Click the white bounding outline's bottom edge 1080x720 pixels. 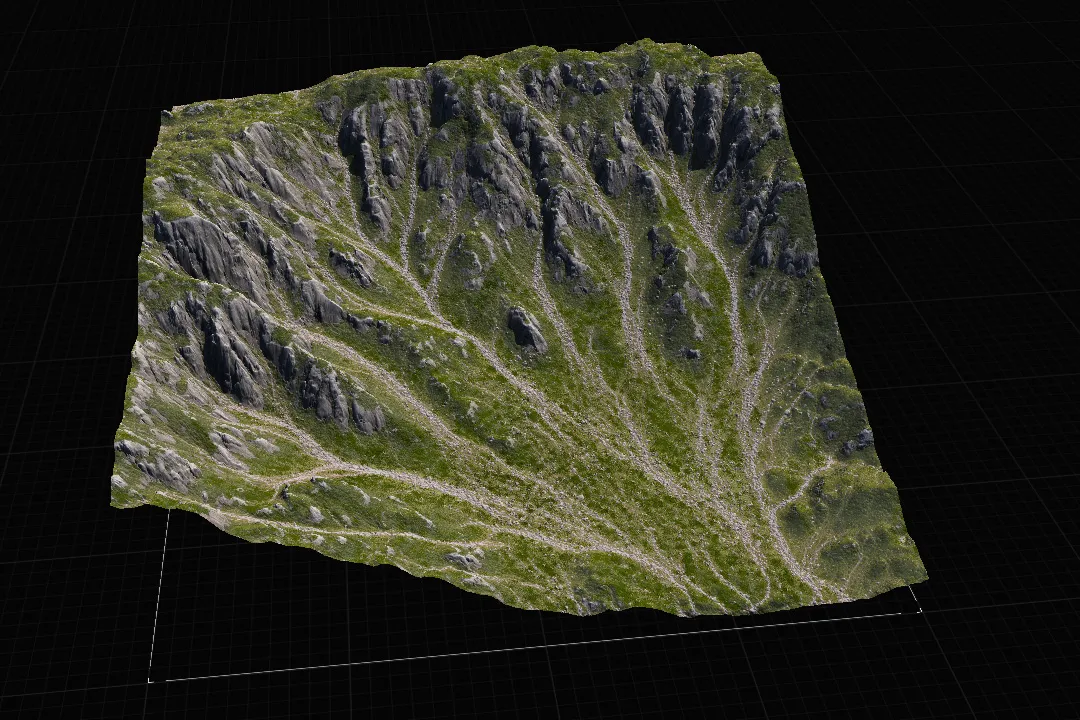(535, 645)
